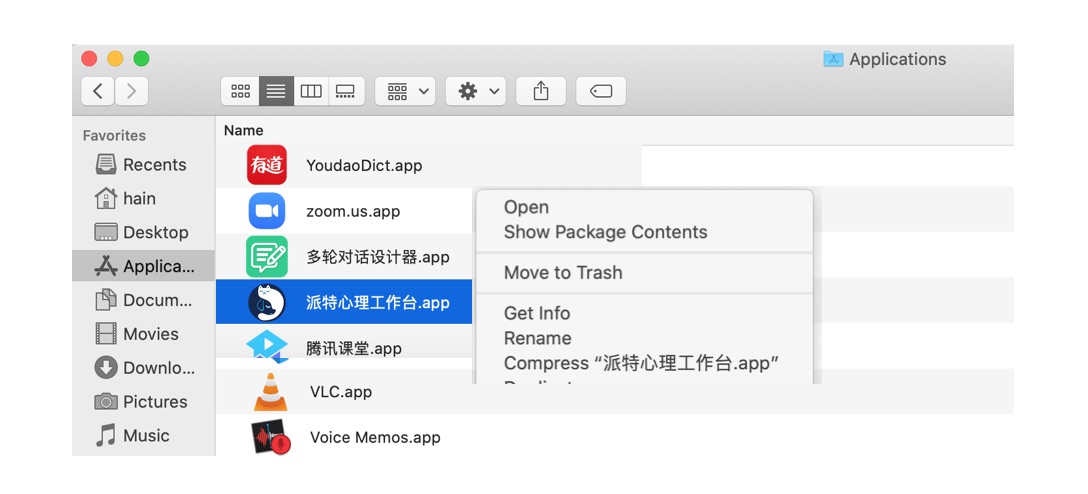Click the zoom.us blue camera icon
1088x494 pixels.
[266, 211]
